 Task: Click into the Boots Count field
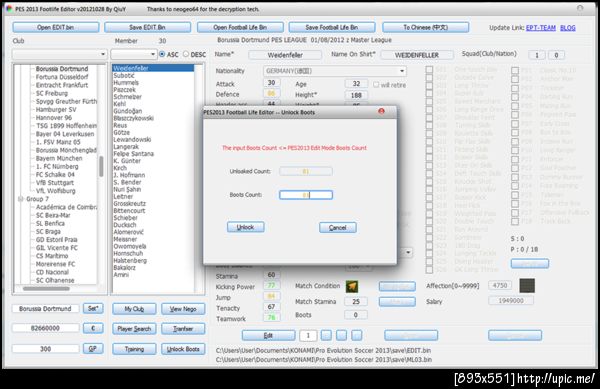point(306,195)
